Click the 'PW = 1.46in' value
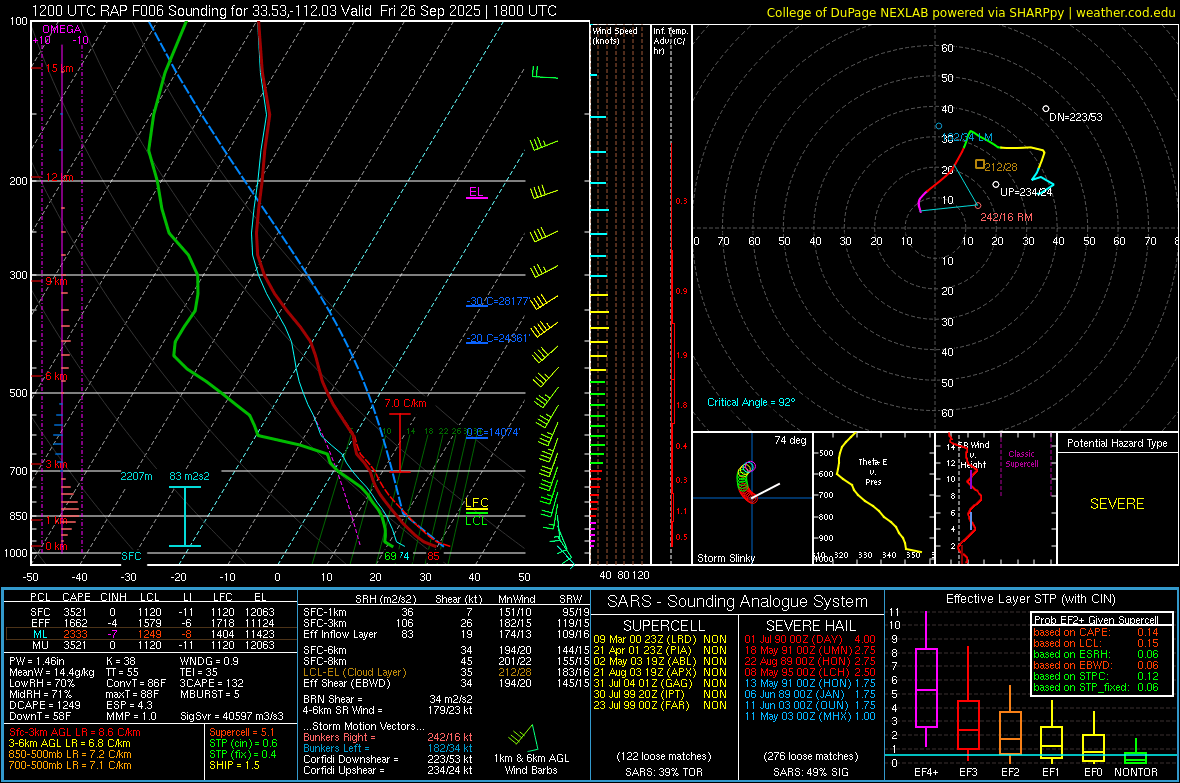Viewport: 1180px width, 783px height. (x=37, y=661)
